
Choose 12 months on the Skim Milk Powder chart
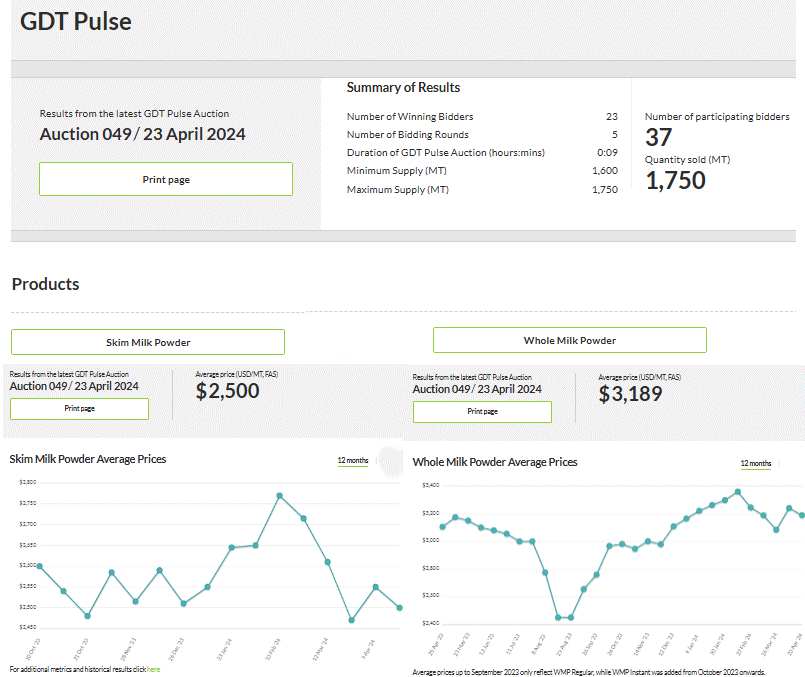click(x=353, y=460)
